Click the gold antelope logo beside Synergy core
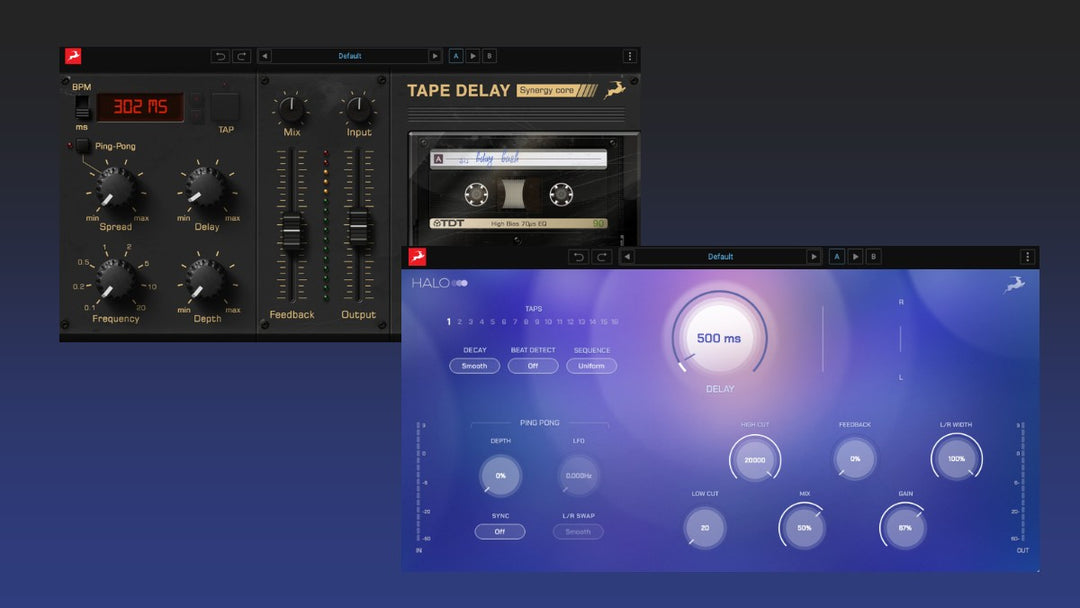Screen dimensions: 1080x608 click(x=615, y=90)
